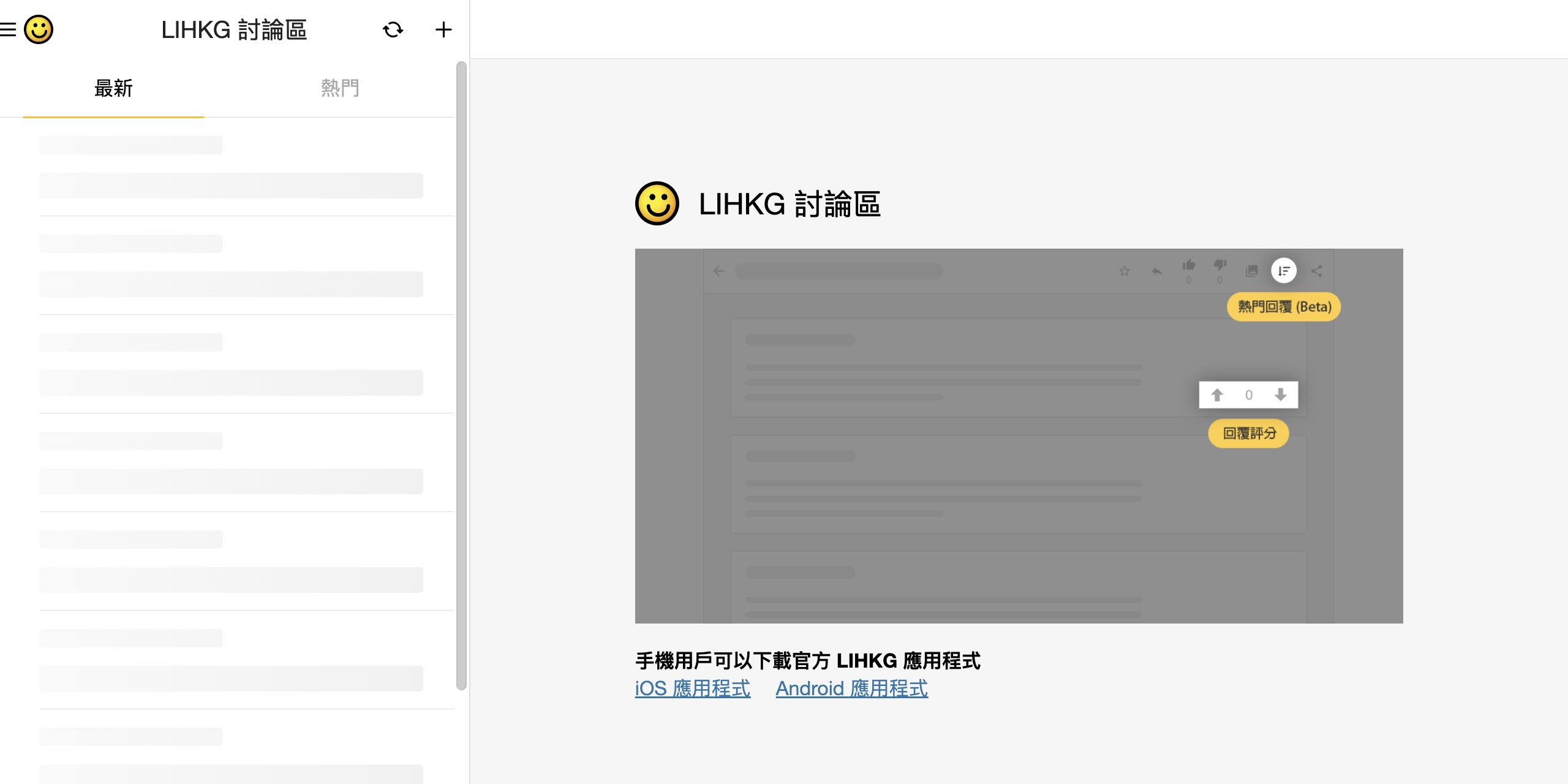Refresh the thread list
The height and width of the screenshot is (784, 1568).
[393, 29]
